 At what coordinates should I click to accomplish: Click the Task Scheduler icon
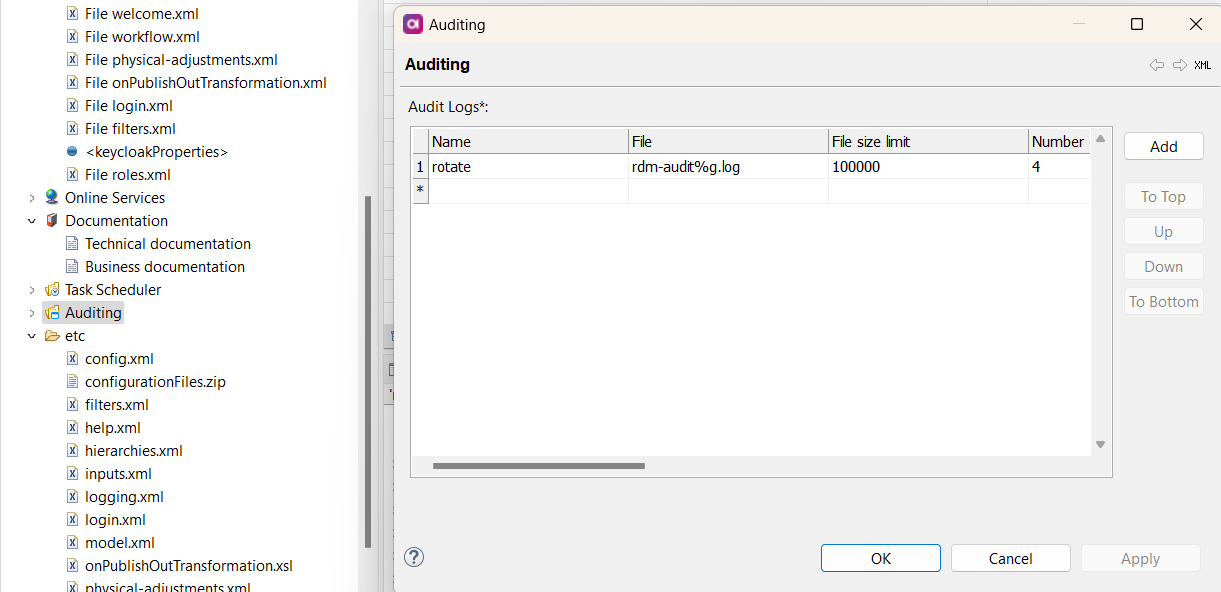click(x=52, y=289)
